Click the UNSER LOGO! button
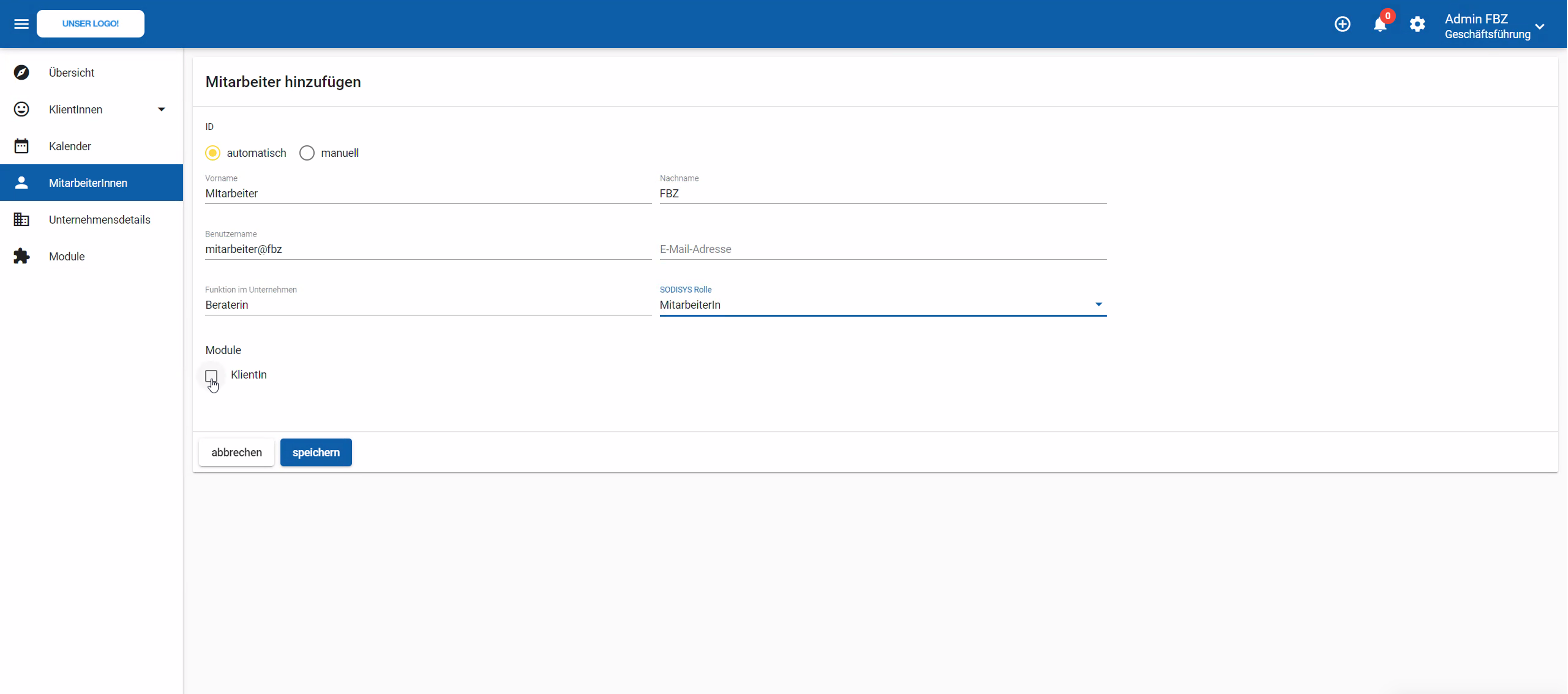The image size is (1568, 694). (x=90, y=24)
